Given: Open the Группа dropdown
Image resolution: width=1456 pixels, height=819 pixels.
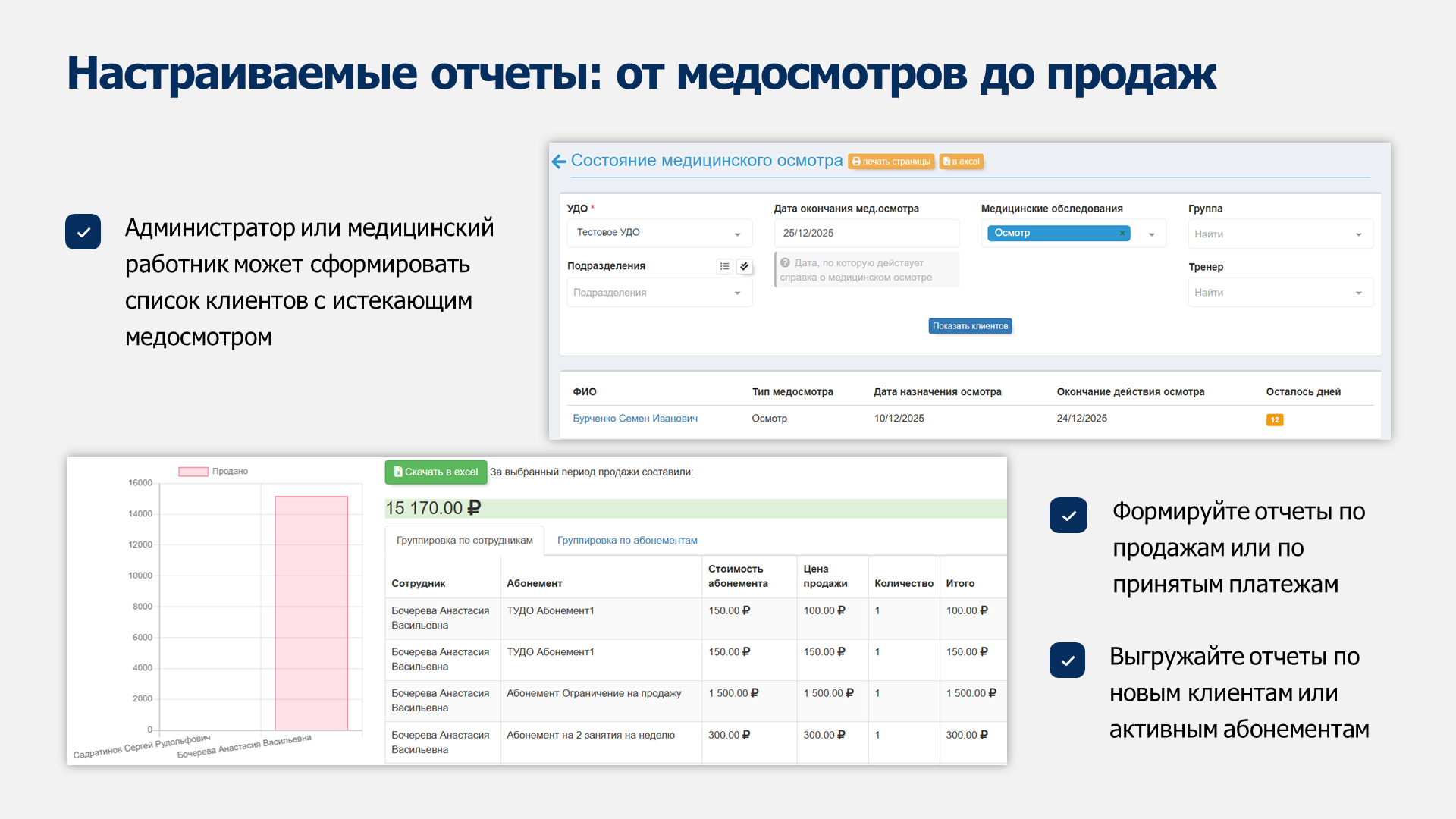Looking at the screenshot, I should [1281, 234].
